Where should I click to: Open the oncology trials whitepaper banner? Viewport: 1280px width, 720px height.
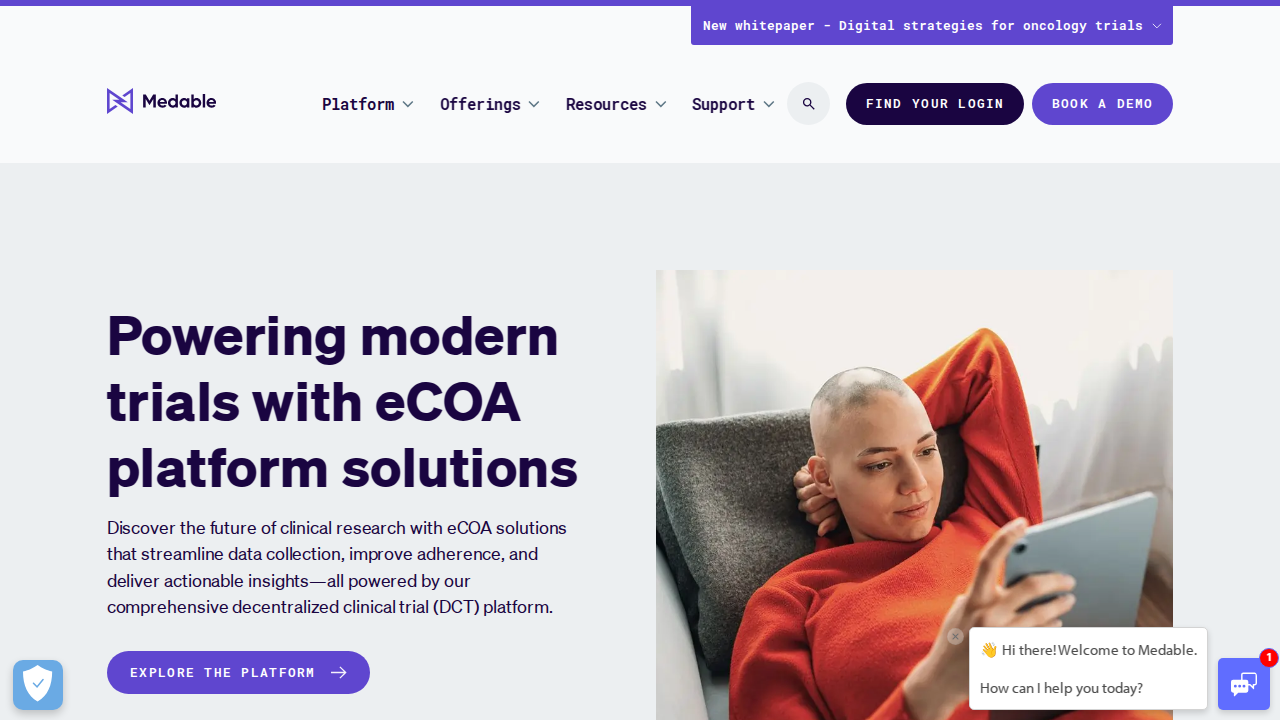pyautogui.click(x=932, y=26)
